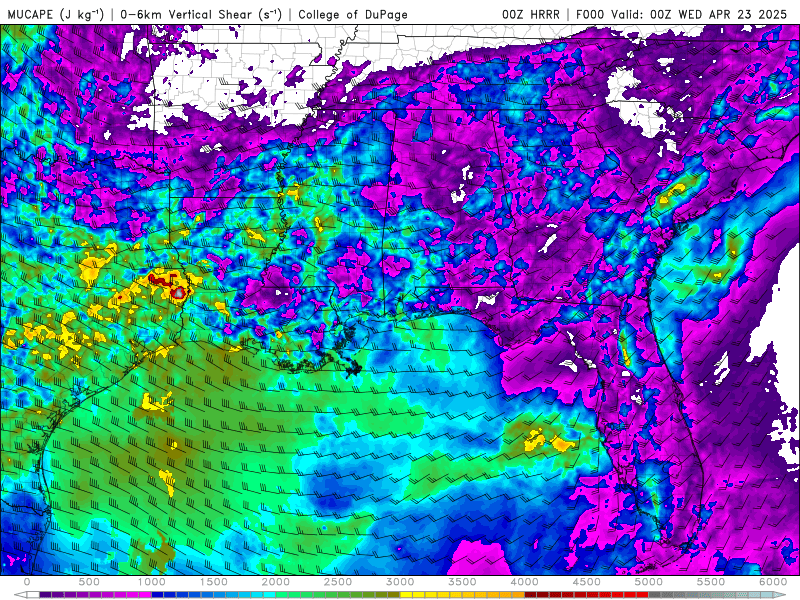Image resolution: width=800 pixels, height=600 pixels.
Task: Click the 5000 label on the color scale
Action: click(648, 582)
